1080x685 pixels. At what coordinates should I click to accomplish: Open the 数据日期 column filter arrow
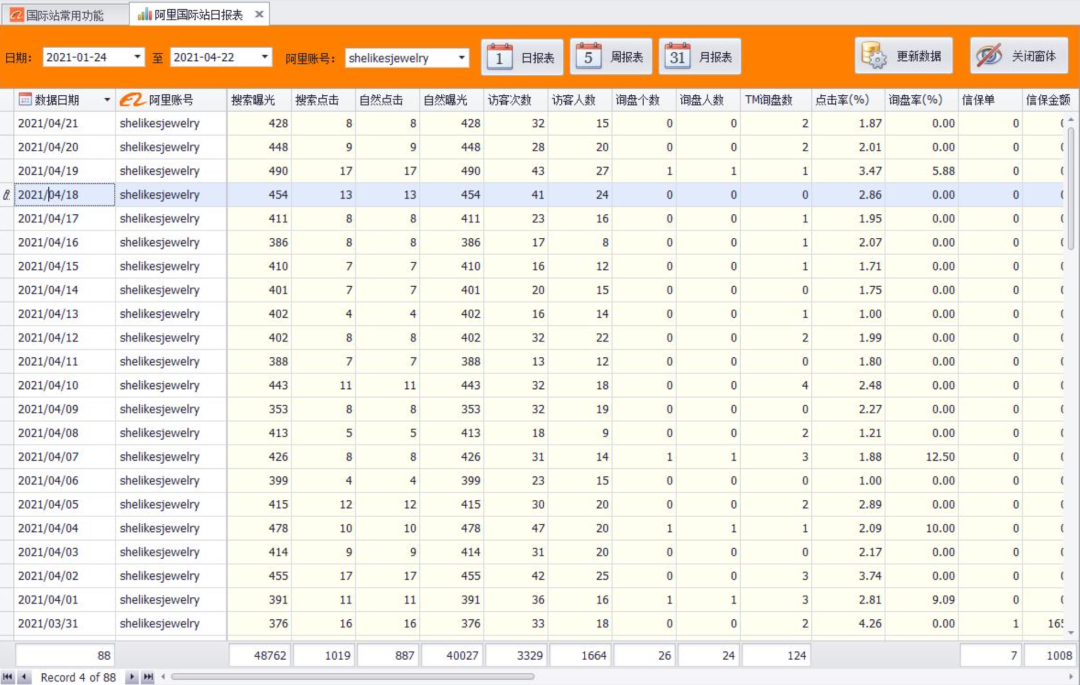[107, 100]
